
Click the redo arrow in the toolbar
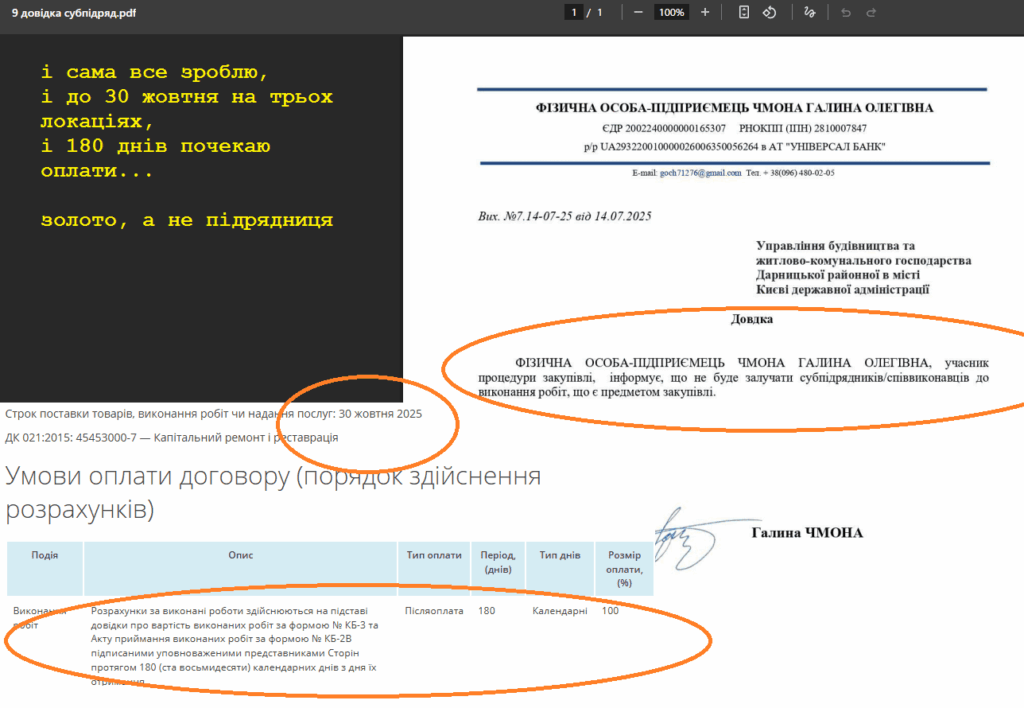871,12
